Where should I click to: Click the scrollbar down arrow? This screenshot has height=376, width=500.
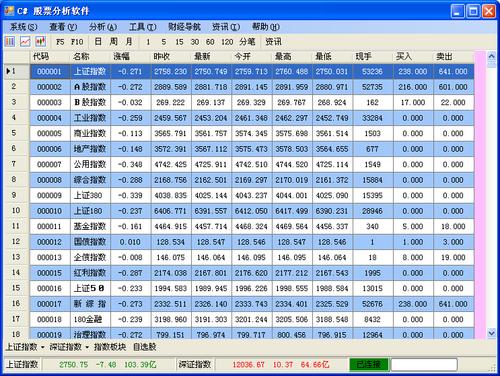tap(491, 332)
